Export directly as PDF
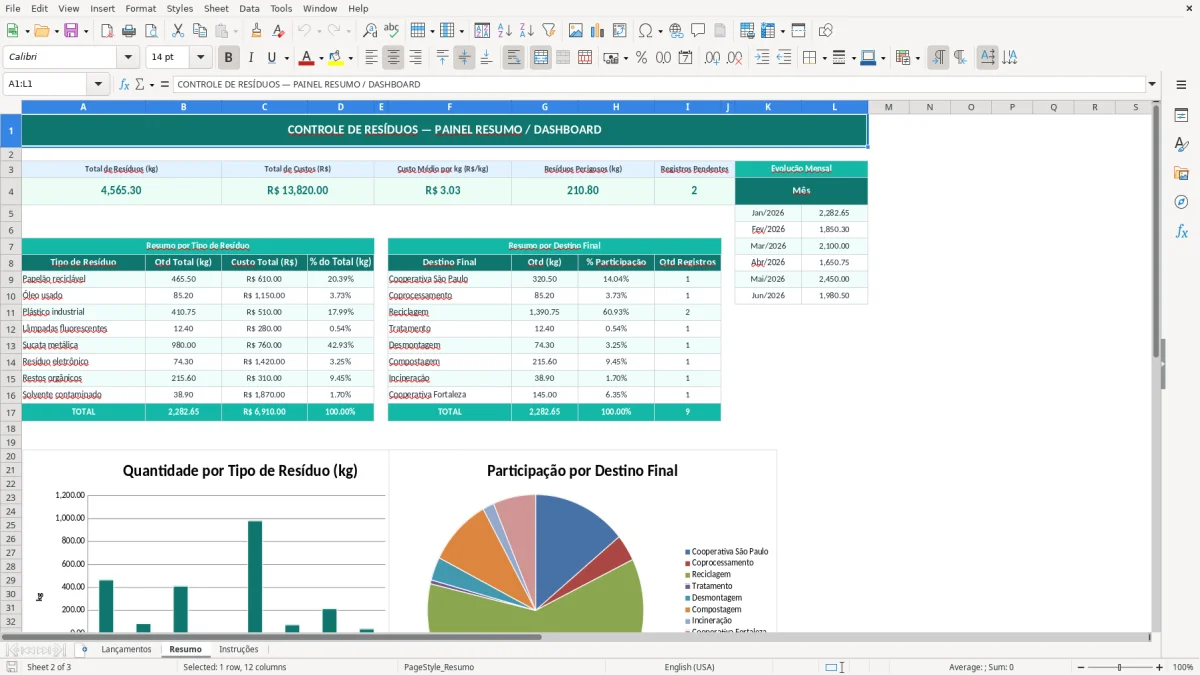This screenshot has height=675, width=1200. pyautogui.click(x=107, y=31)
